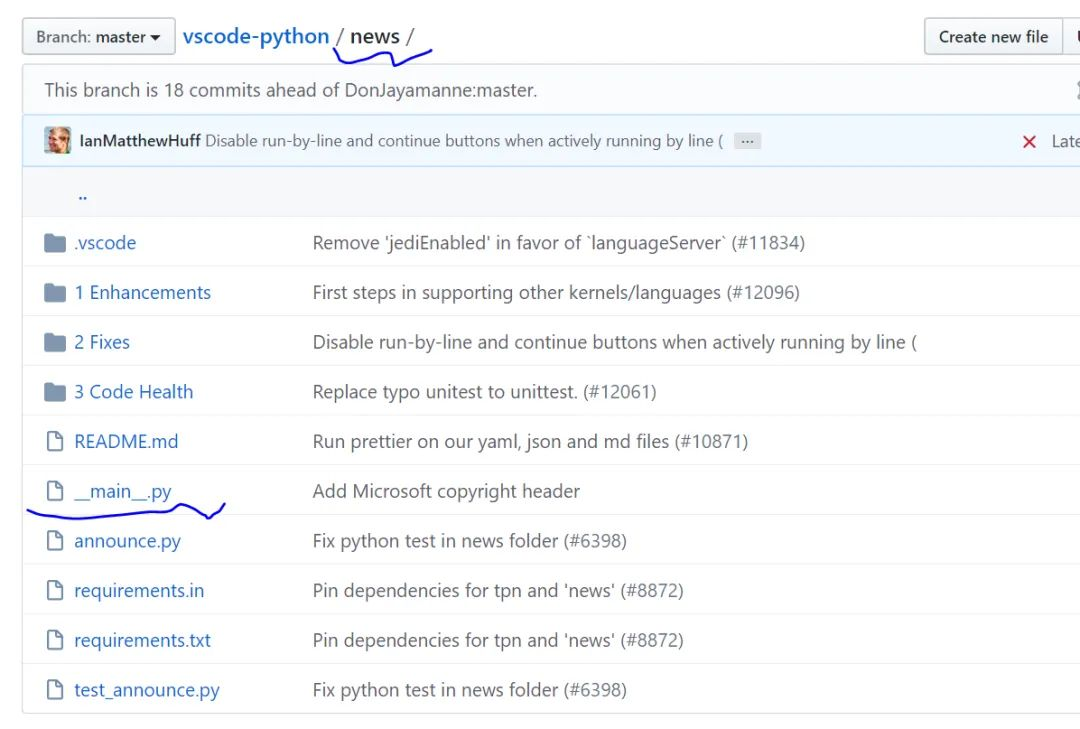Click the 3 Code Health folder icon
Image resolution: width=1080 pixels, height=729 pixels.
(55, 391)
